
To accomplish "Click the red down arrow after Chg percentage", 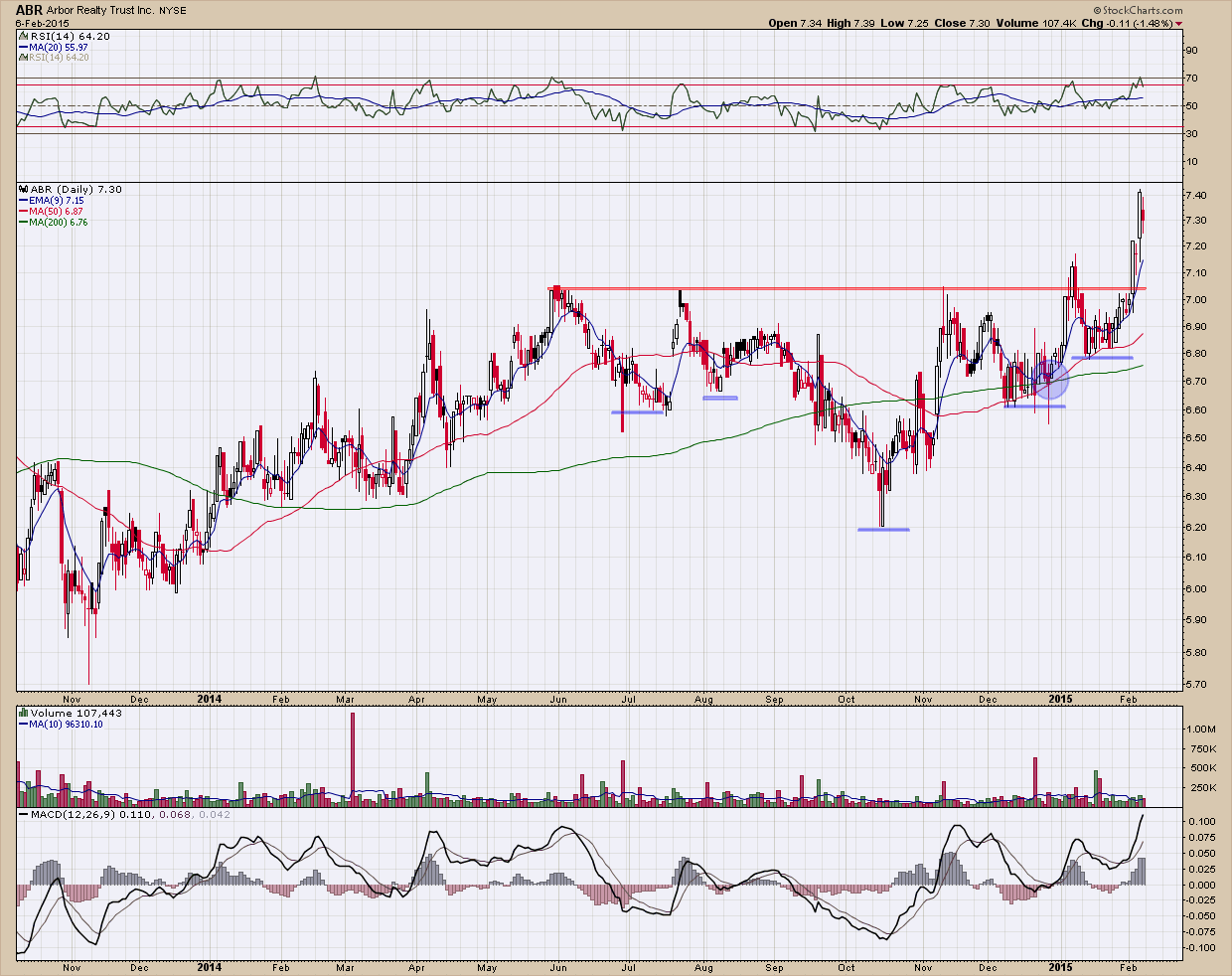I will [x=1178, y=23].
